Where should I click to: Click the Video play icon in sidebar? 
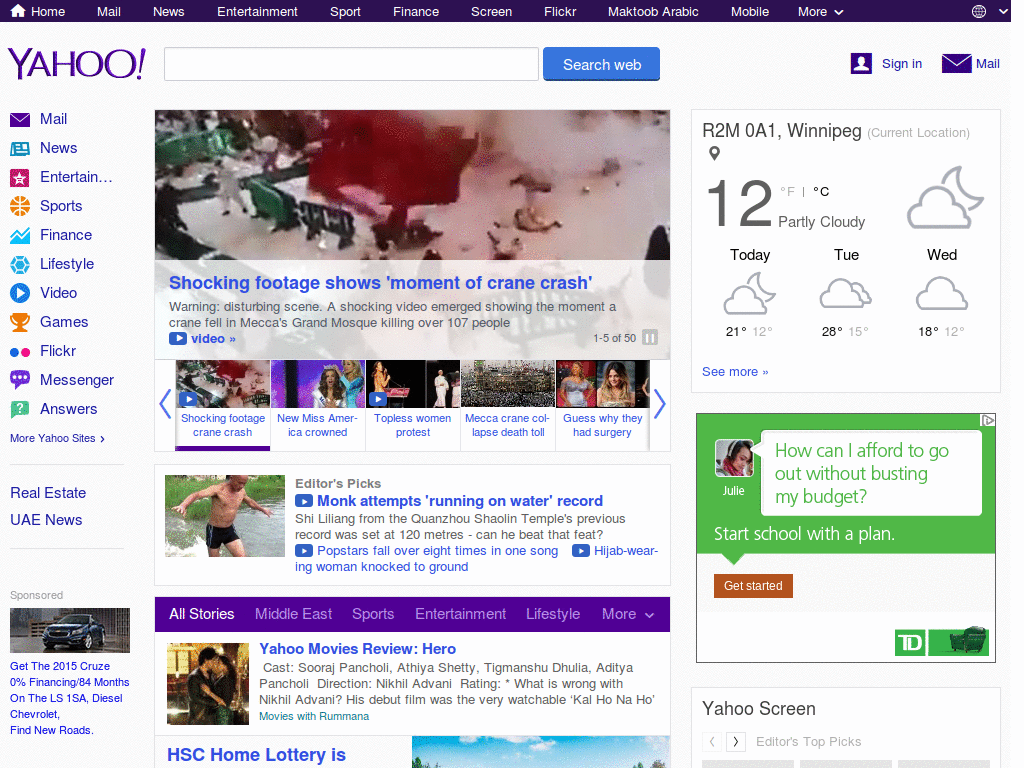(x=20, y=293)
